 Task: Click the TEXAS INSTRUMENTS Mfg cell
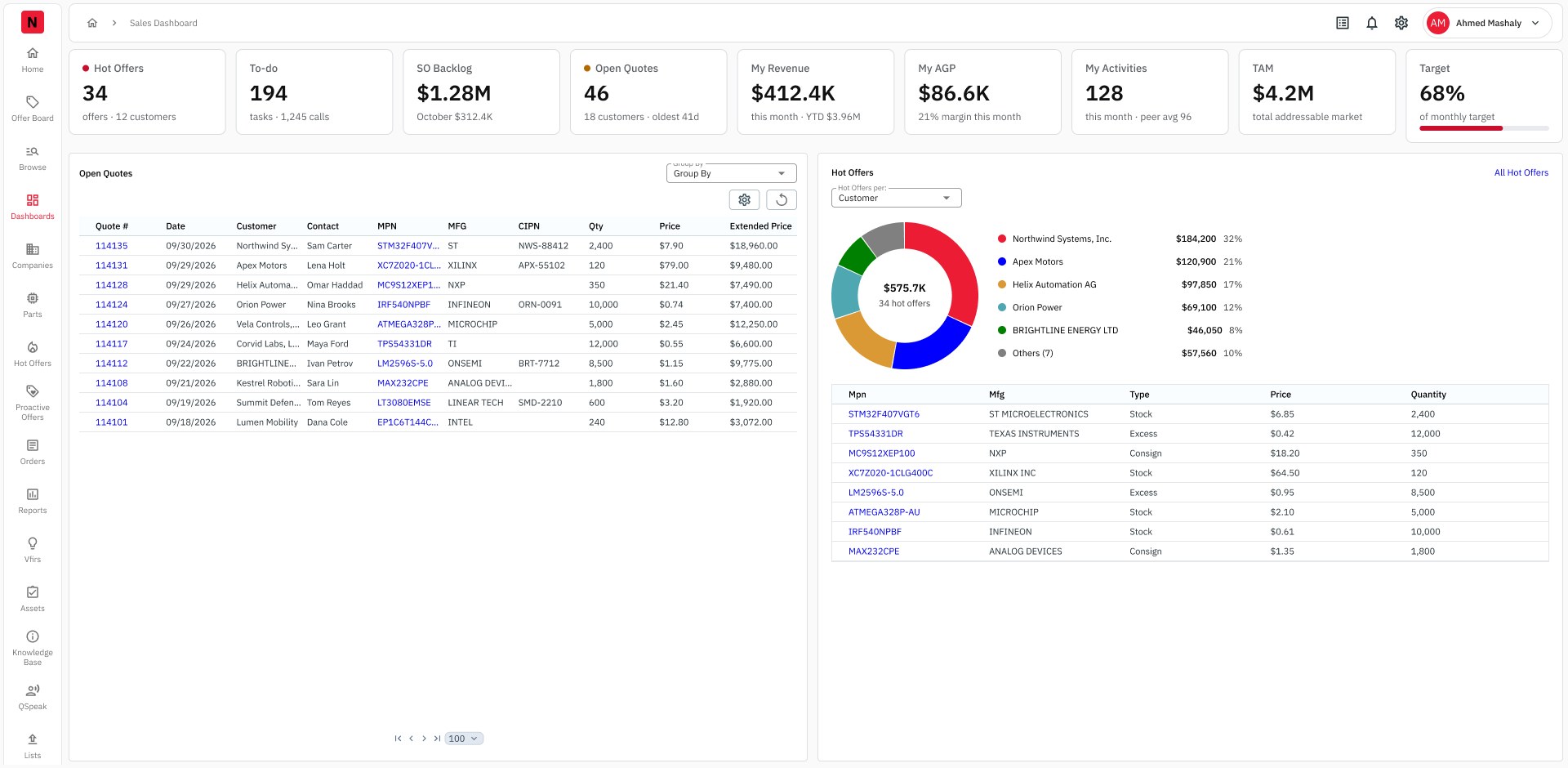(1034, 434)
